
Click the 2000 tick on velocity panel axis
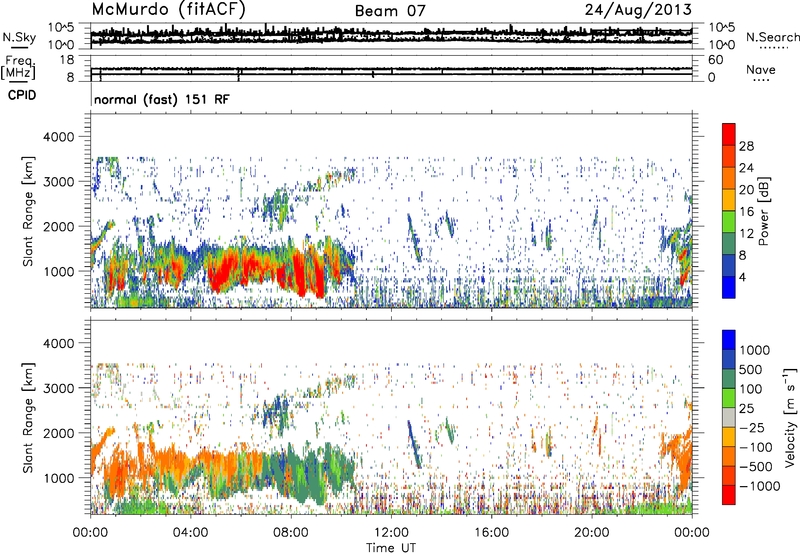[x=58, y=433]
